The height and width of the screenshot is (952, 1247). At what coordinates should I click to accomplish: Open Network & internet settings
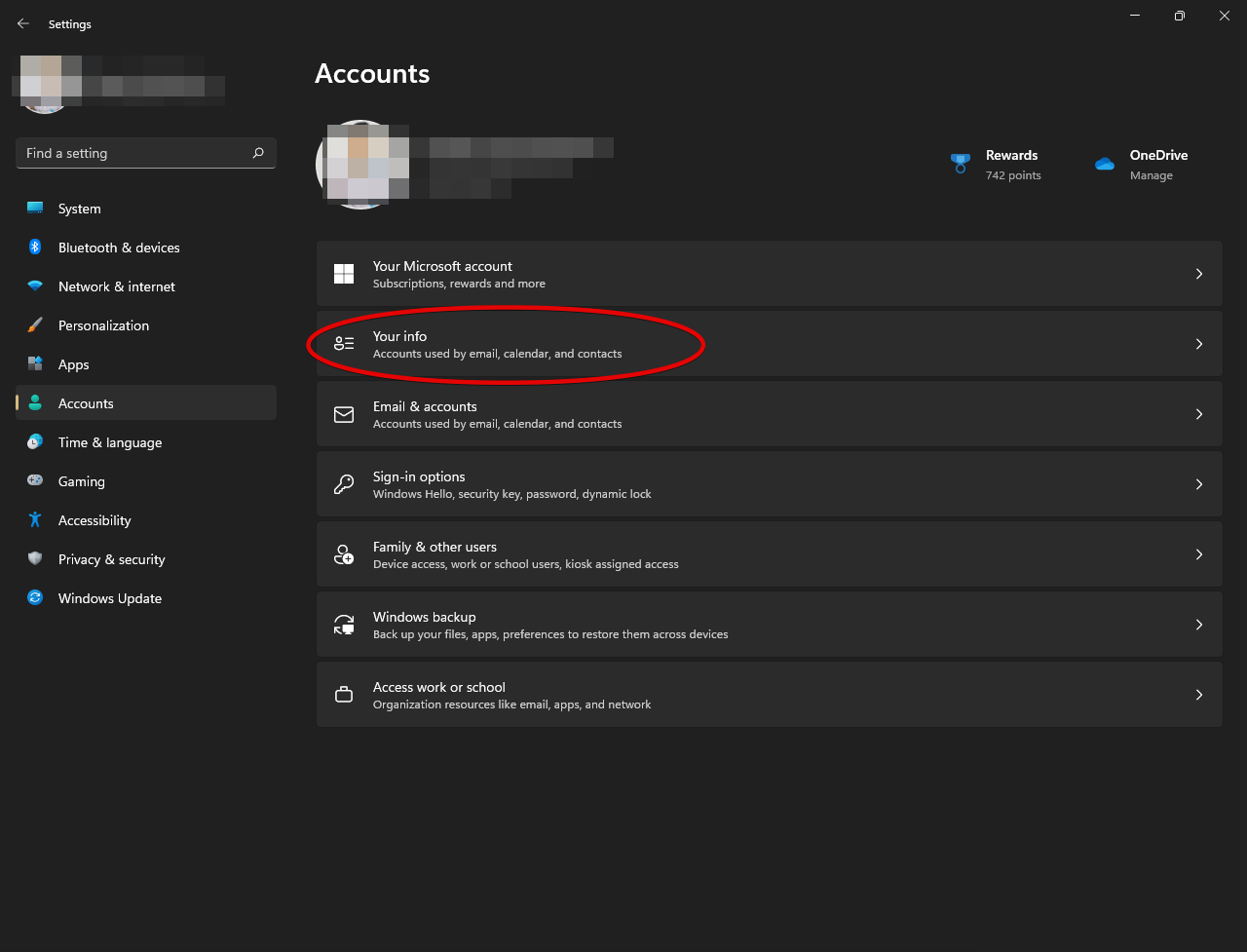(x=146, y=286)
